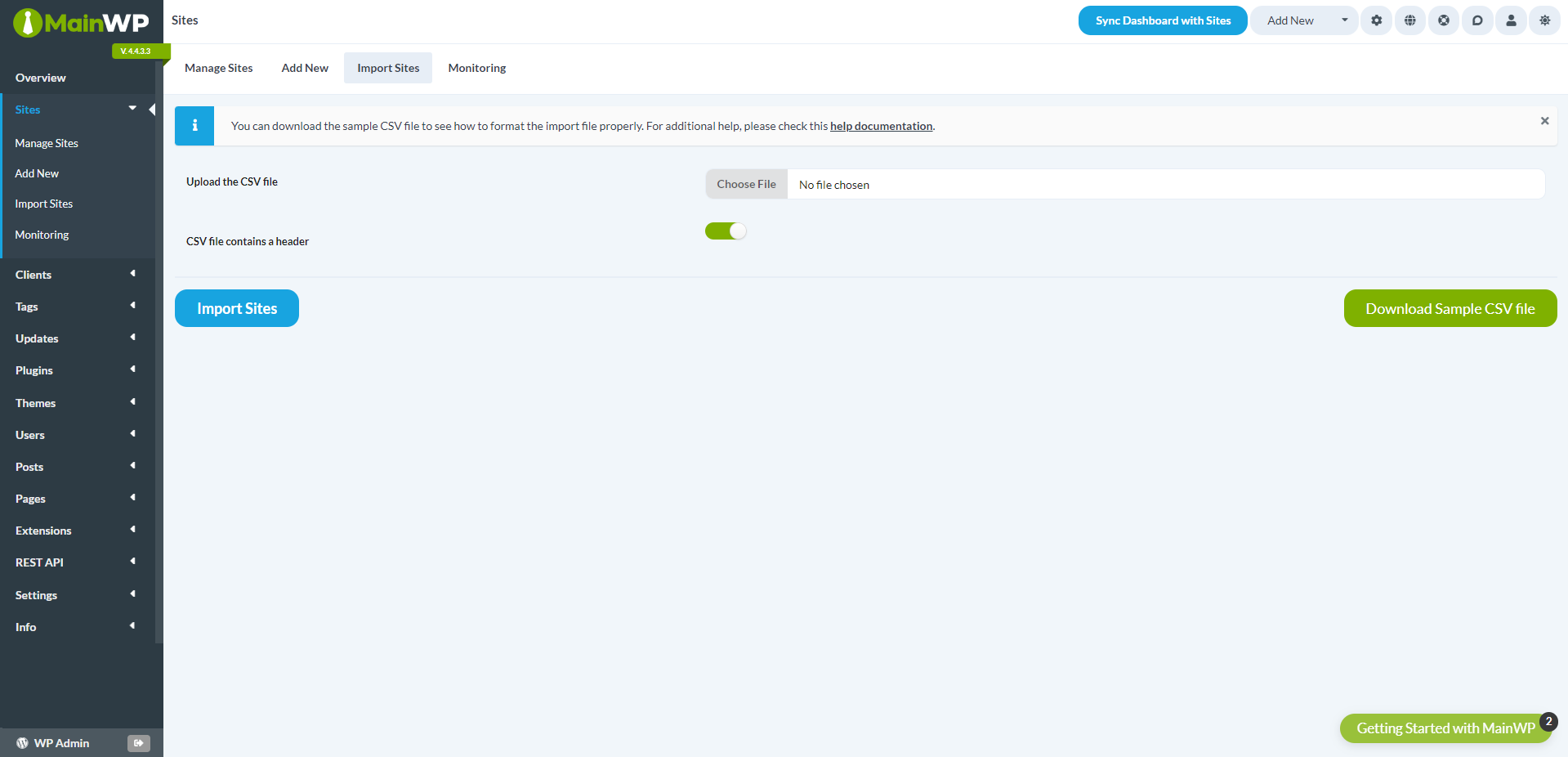Click the blue info icon in the notice
1568x757 pixels.
pos(194,126)
